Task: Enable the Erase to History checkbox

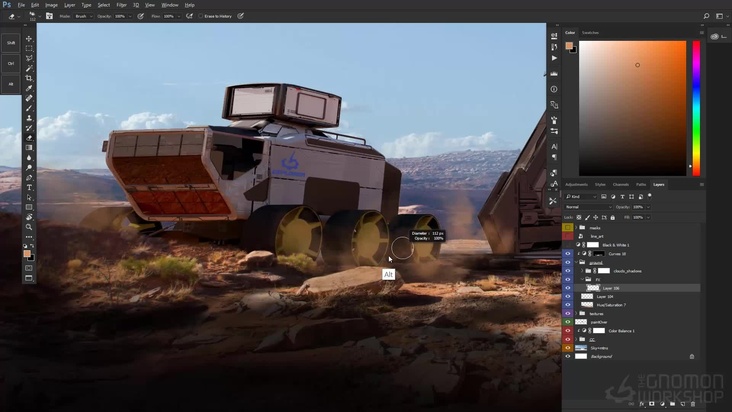Action: pyautogui.click(x=200, y=16)
